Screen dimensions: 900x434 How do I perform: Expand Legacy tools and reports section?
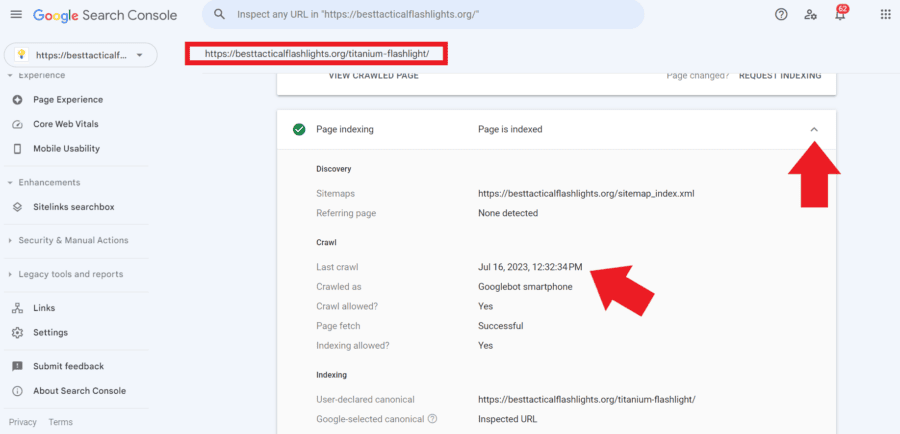(65, 274)
